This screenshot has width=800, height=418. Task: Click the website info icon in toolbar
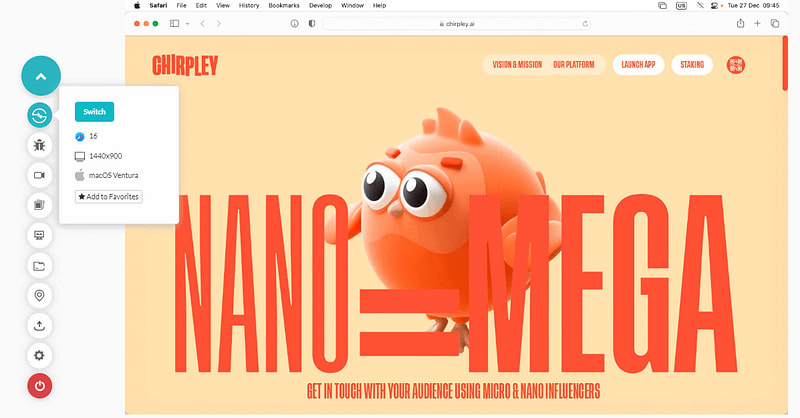click(294, 23)
